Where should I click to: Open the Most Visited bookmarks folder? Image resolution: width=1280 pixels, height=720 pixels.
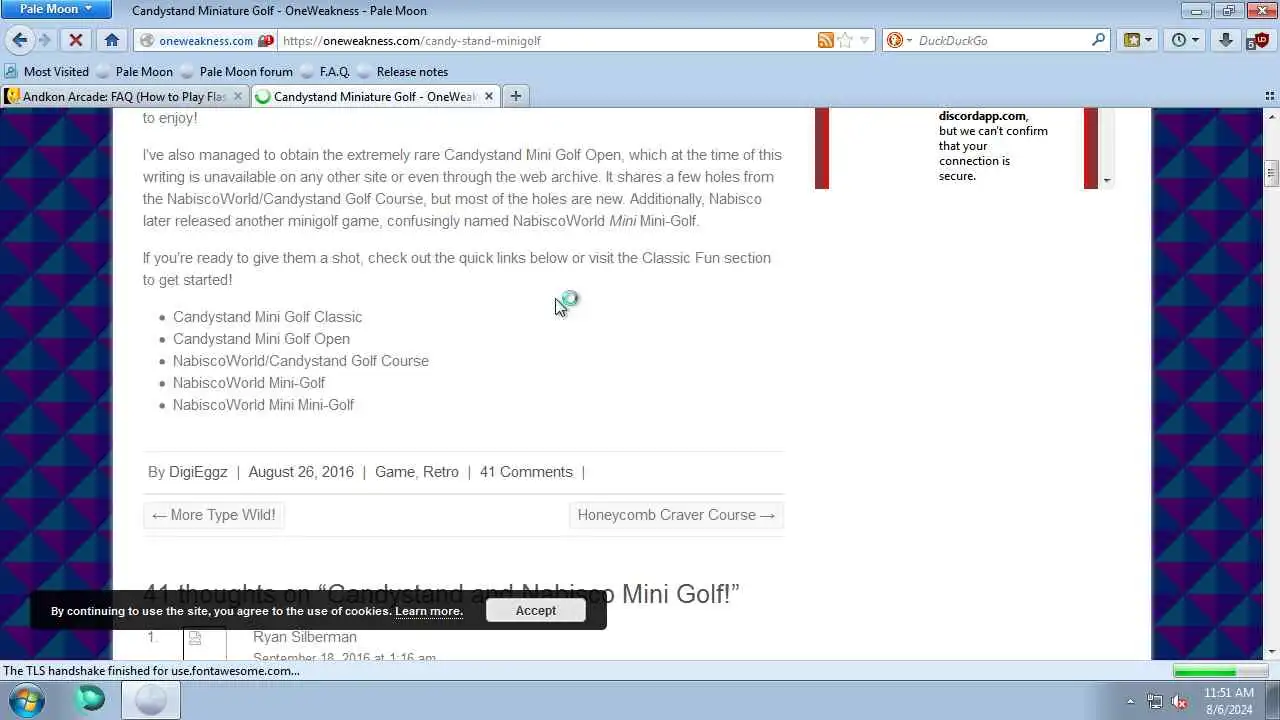pos(47,71)
